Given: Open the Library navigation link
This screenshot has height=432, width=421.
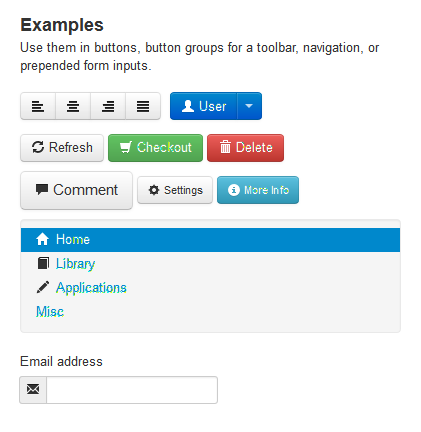Looking at the screenshot, I should [75, 264].
